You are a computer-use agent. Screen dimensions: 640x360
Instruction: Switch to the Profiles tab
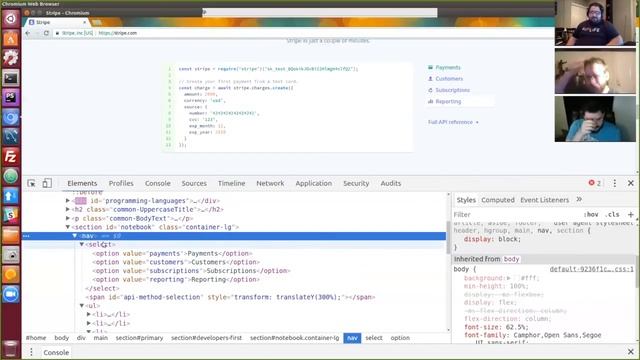[x=121, y=183]
